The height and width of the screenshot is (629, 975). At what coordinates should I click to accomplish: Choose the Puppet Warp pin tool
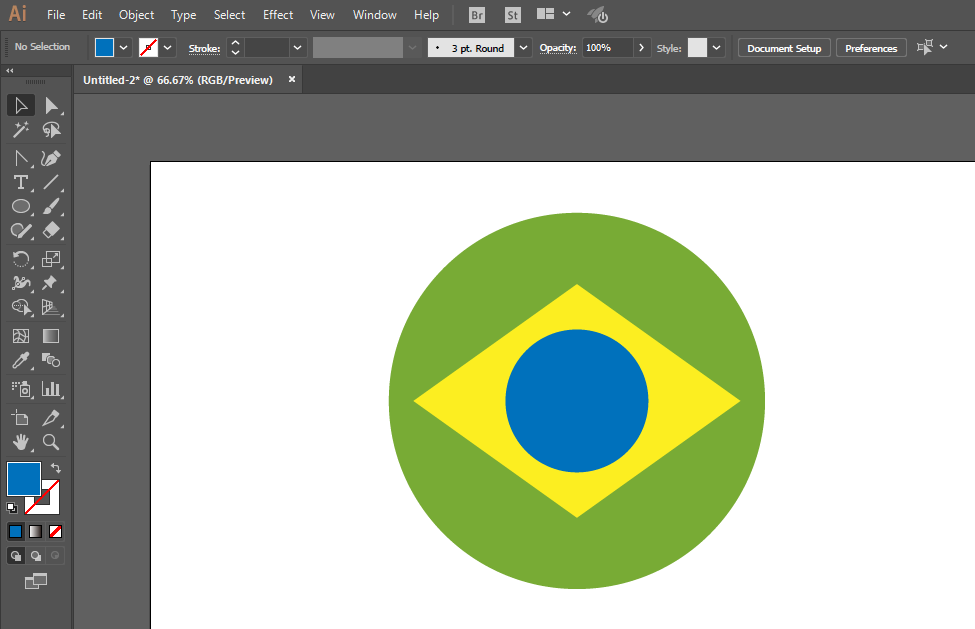[x=51, y=283]
